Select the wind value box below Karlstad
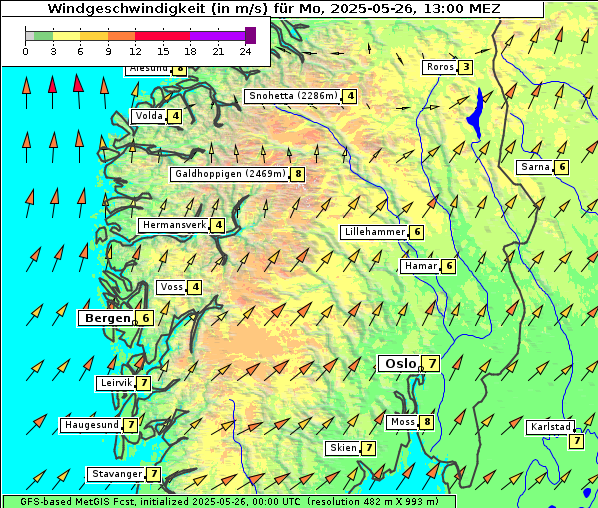Image resolution: width=598 pixels, height=508 pixels. (577, 441)
